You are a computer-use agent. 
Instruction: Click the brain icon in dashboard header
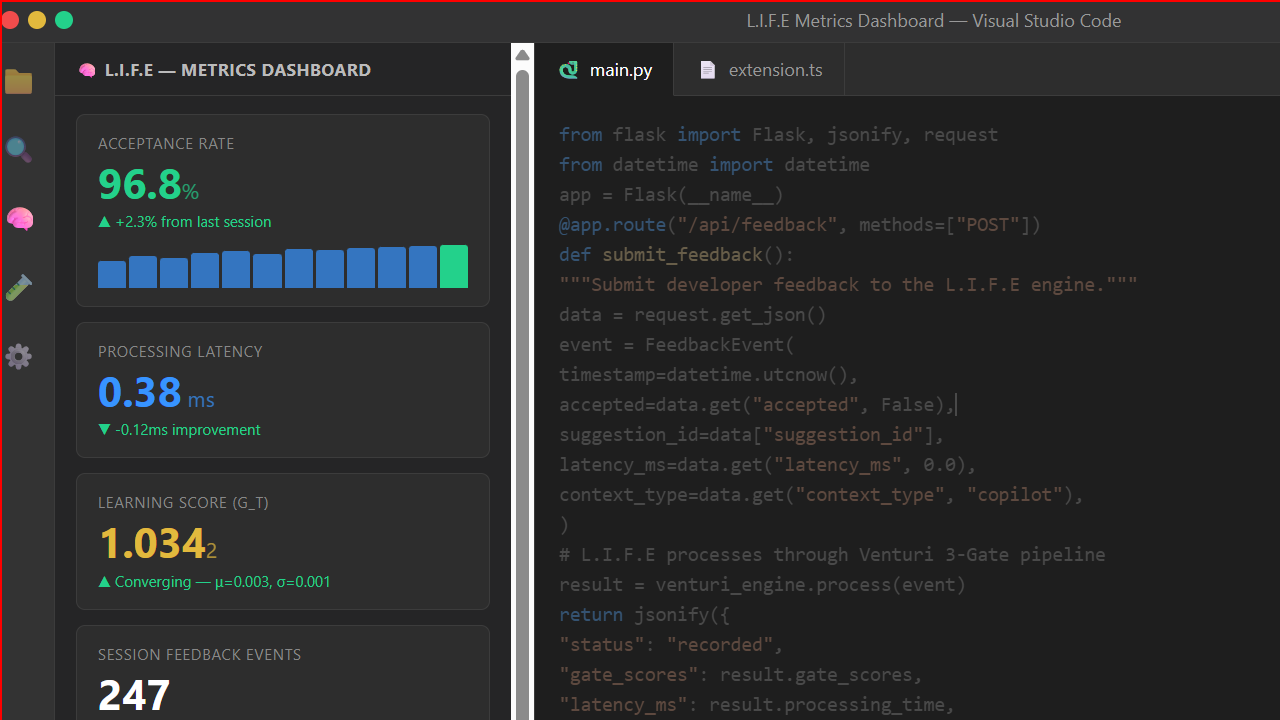click(87, 70)
